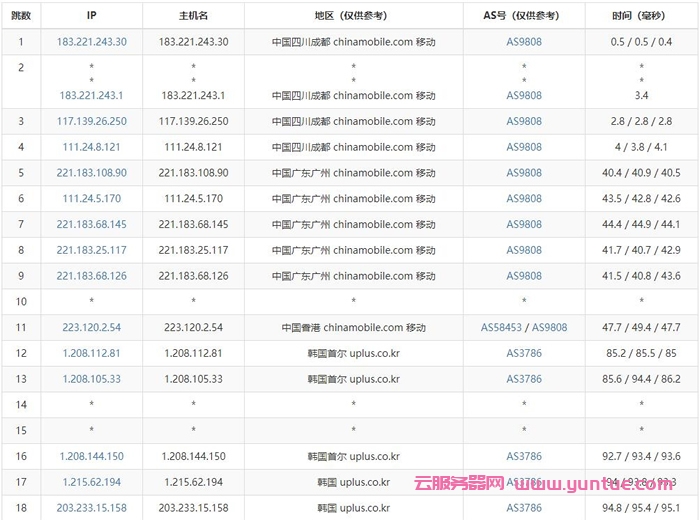
Task: Open the IP link 111.24.8.121
Action: pyautogui.click(x=91, y=147)
